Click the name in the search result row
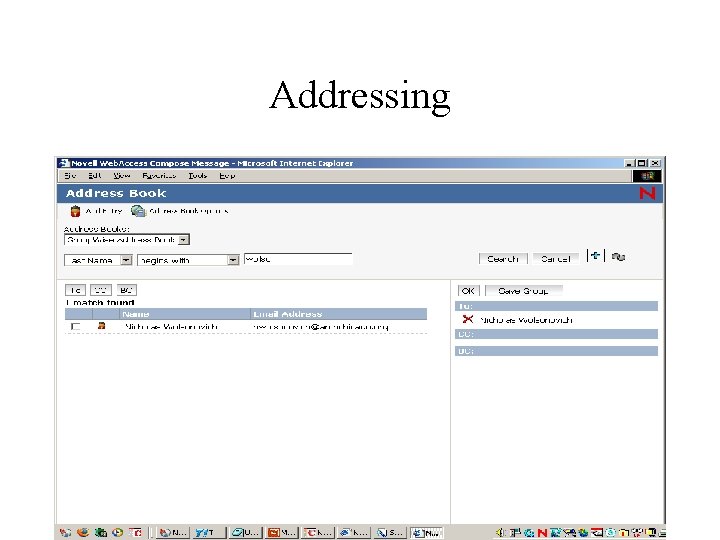 [x=171, y=326]
